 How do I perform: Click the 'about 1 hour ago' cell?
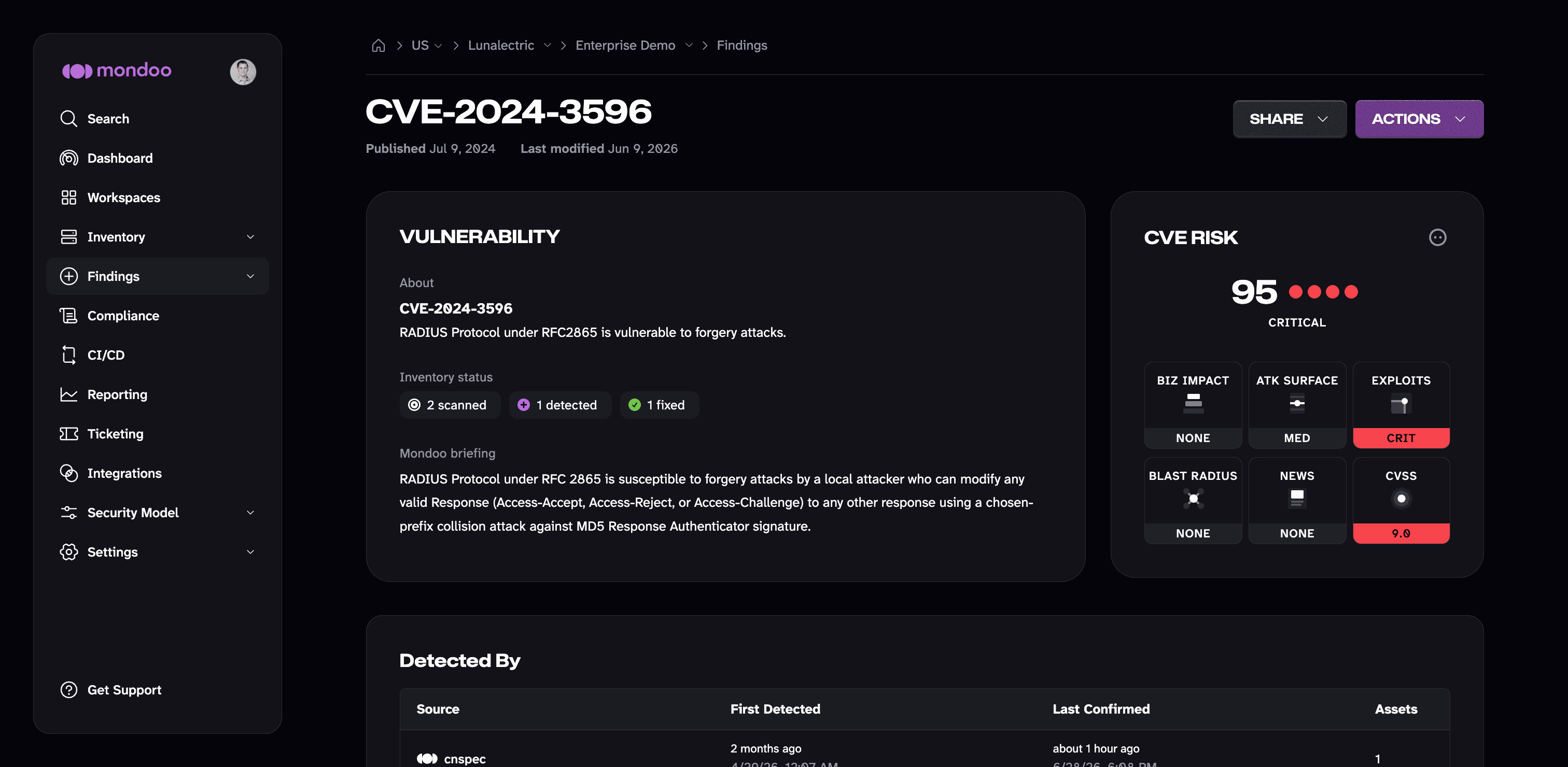[x=1096, y=749]
